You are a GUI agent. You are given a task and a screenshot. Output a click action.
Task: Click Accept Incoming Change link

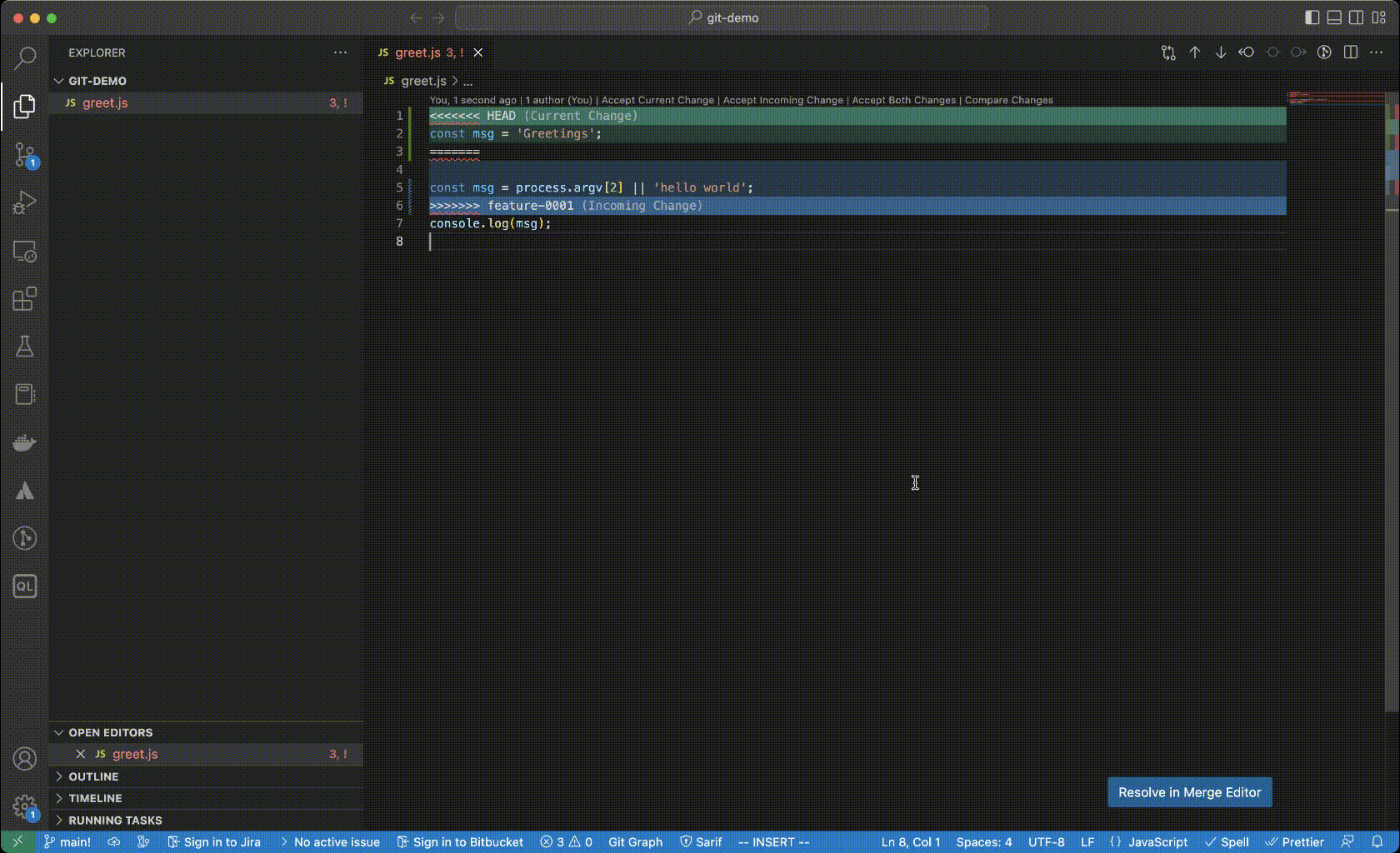(x=782, y=100)
